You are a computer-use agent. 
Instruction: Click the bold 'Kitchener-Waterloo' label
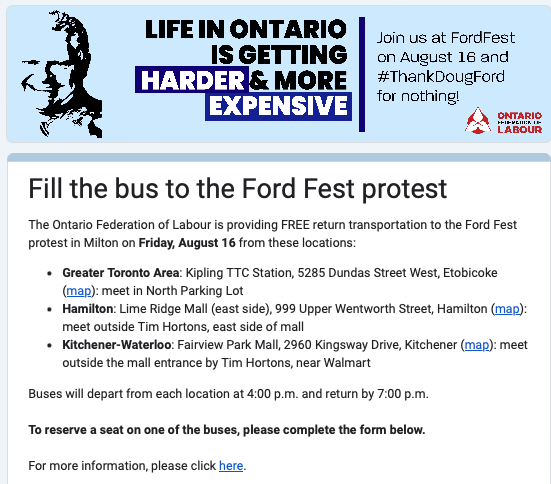pos(117,345)
